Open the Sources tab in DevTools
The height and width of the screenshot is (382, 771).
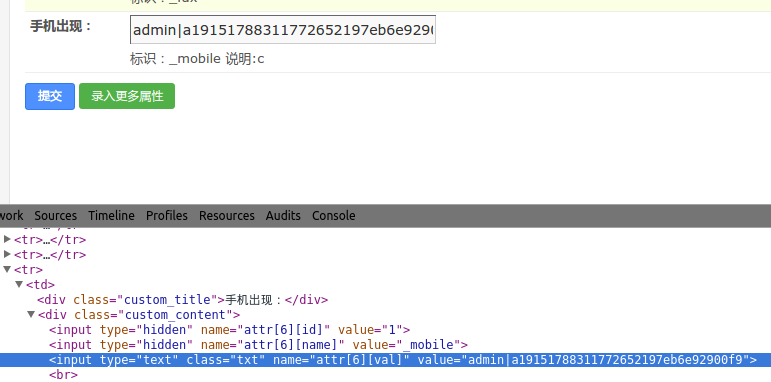pos(56,216)
